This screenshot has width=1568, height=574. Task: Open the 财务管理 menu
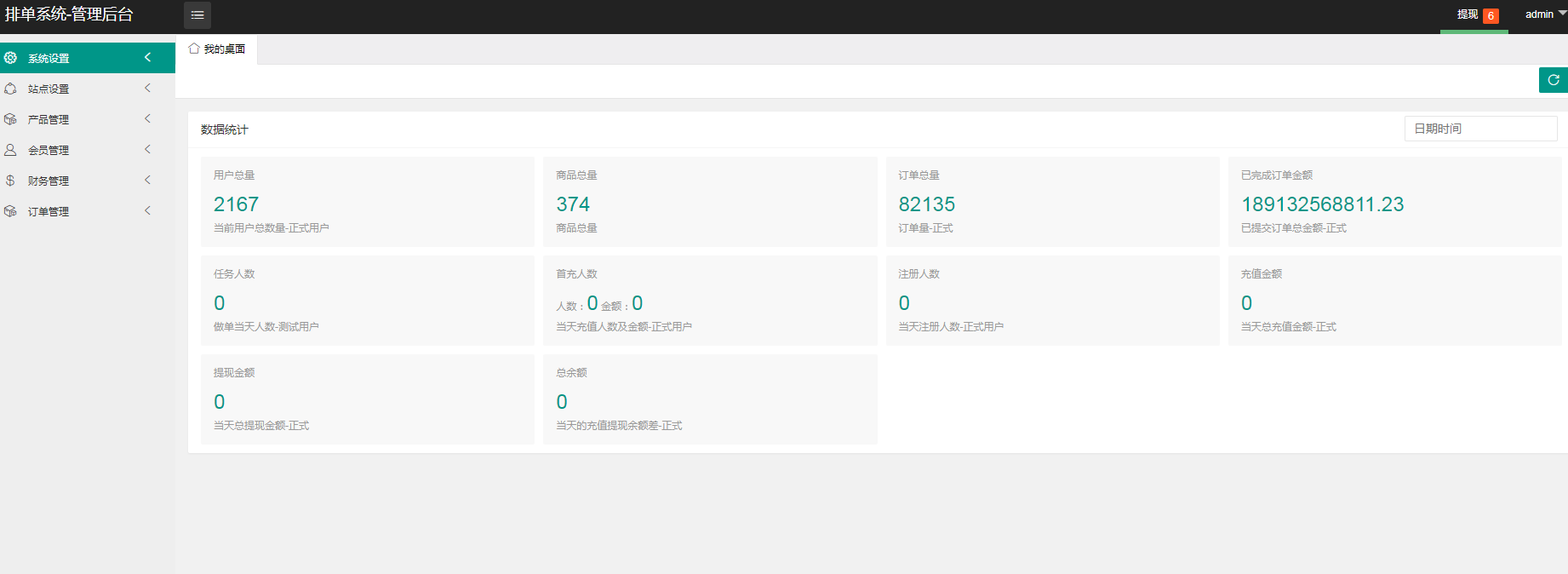point(88,181)
